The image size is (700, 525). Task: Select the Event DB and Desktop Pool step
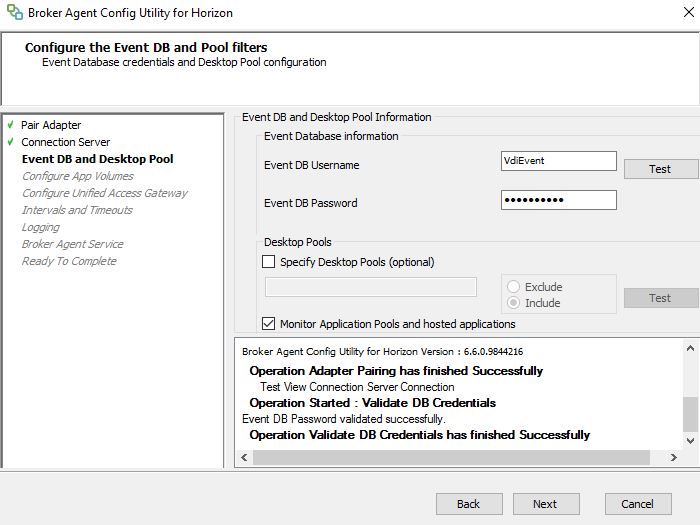[x=97, y=159]
